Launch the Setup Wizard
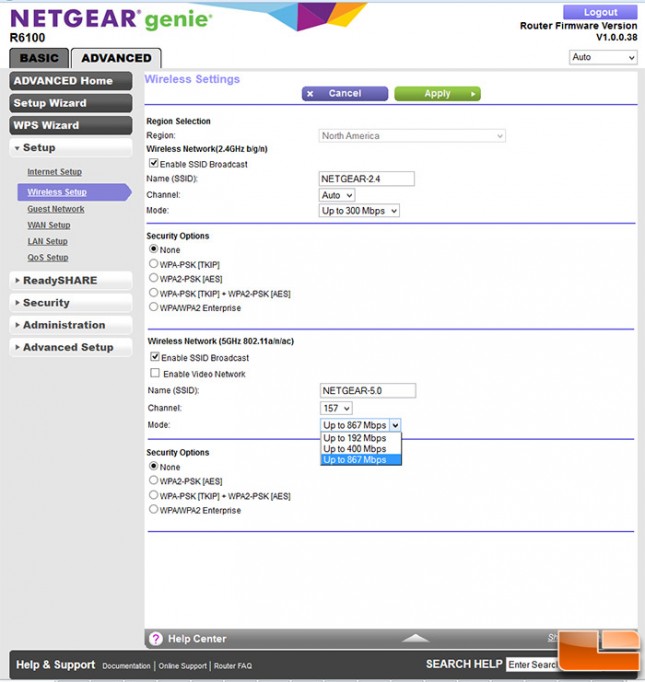The width and height of the screenshot is (645, 682). [x=70, y=103]
